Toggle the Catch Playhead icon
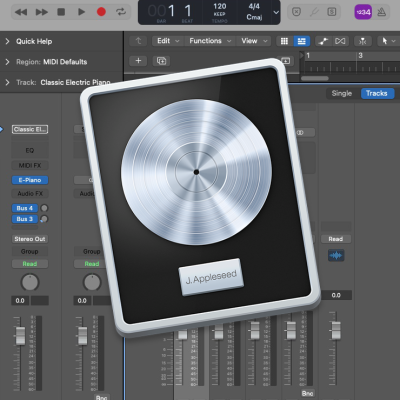The height and width of the screenshot is (400, 400). (363, 41)
